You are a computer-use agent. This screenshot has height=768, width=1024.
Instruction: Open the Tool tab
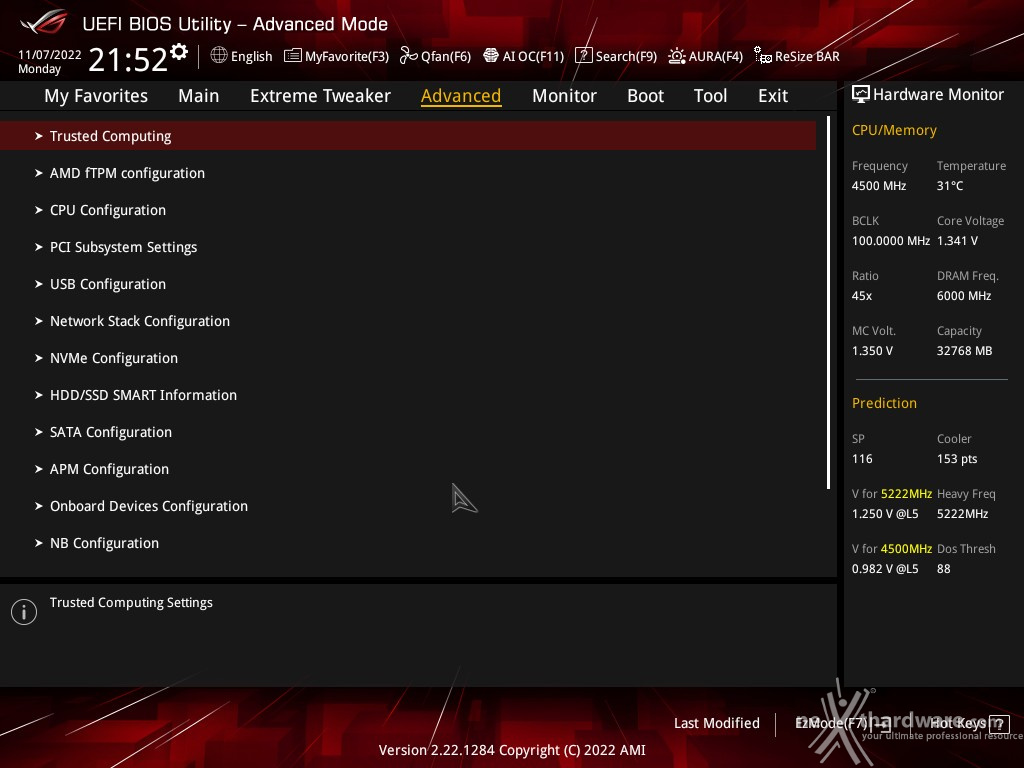point(710,96)
